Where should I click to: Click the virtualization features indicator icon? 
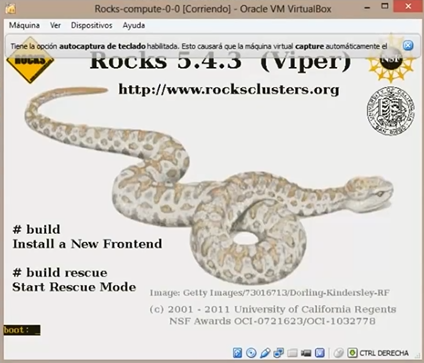(x=319, y=353)
